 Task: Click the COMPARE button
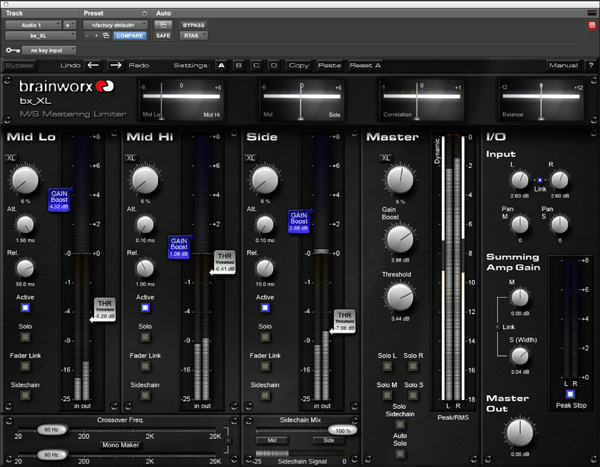(x=130, y=36)
